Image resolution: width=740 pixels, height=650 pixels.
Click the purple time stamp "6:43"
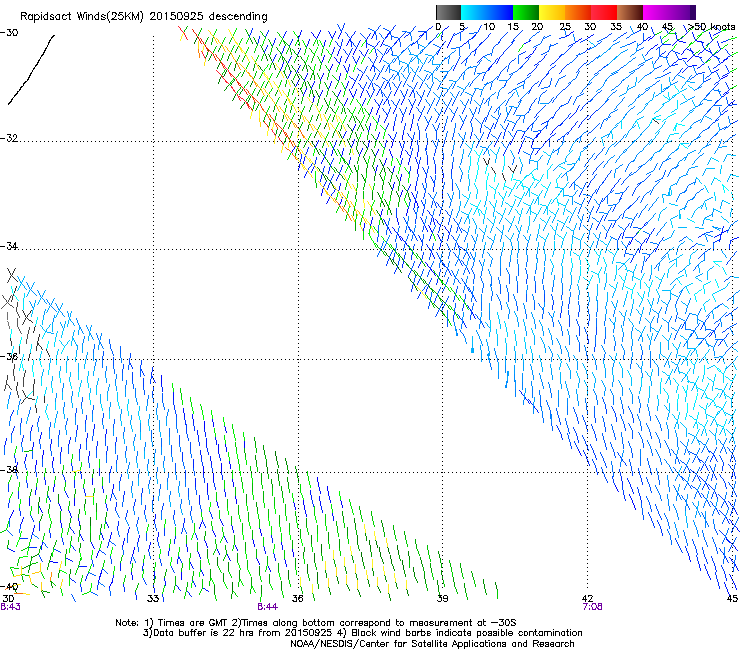[10, 607]
